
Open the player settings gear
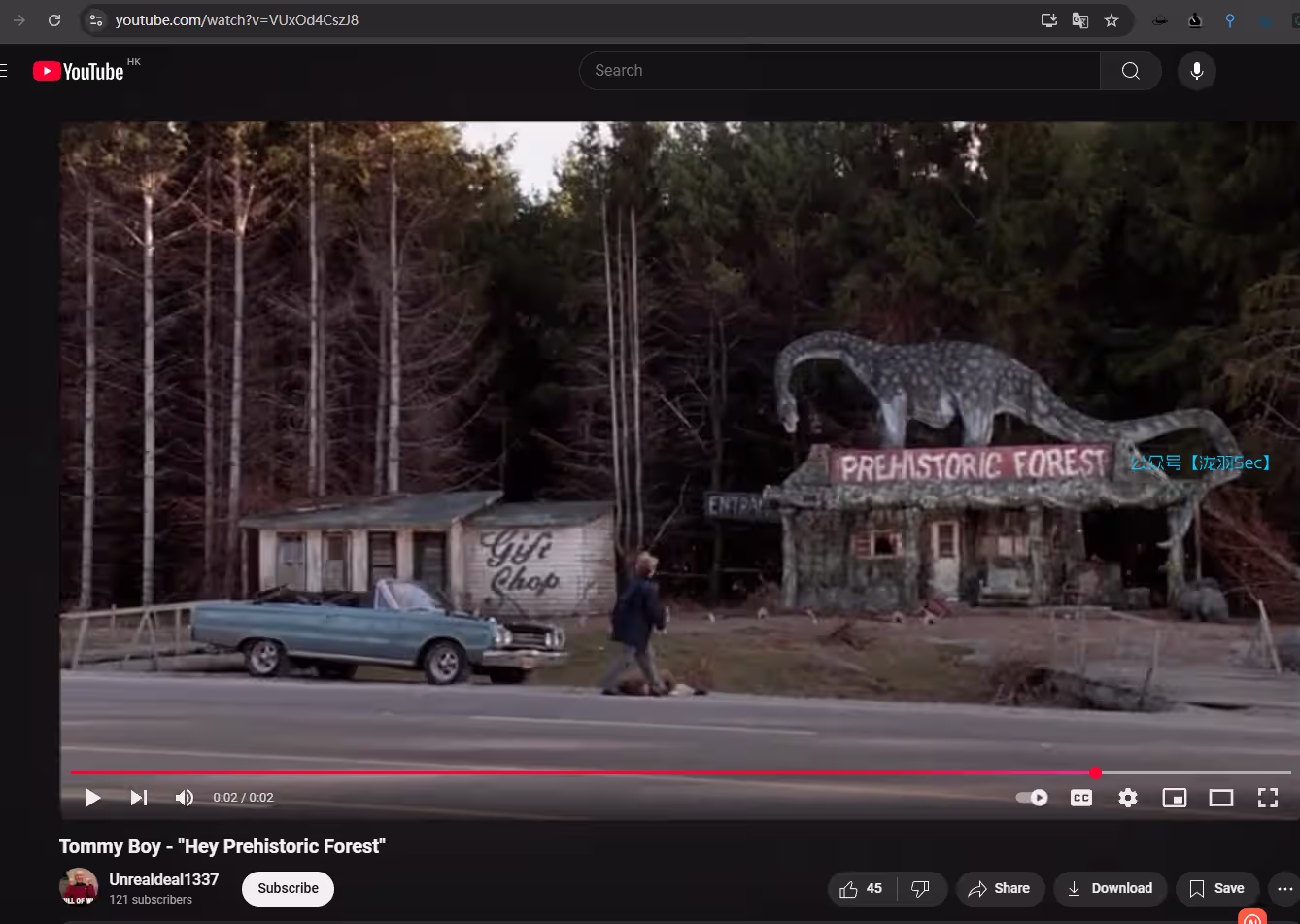(1128, 798)
